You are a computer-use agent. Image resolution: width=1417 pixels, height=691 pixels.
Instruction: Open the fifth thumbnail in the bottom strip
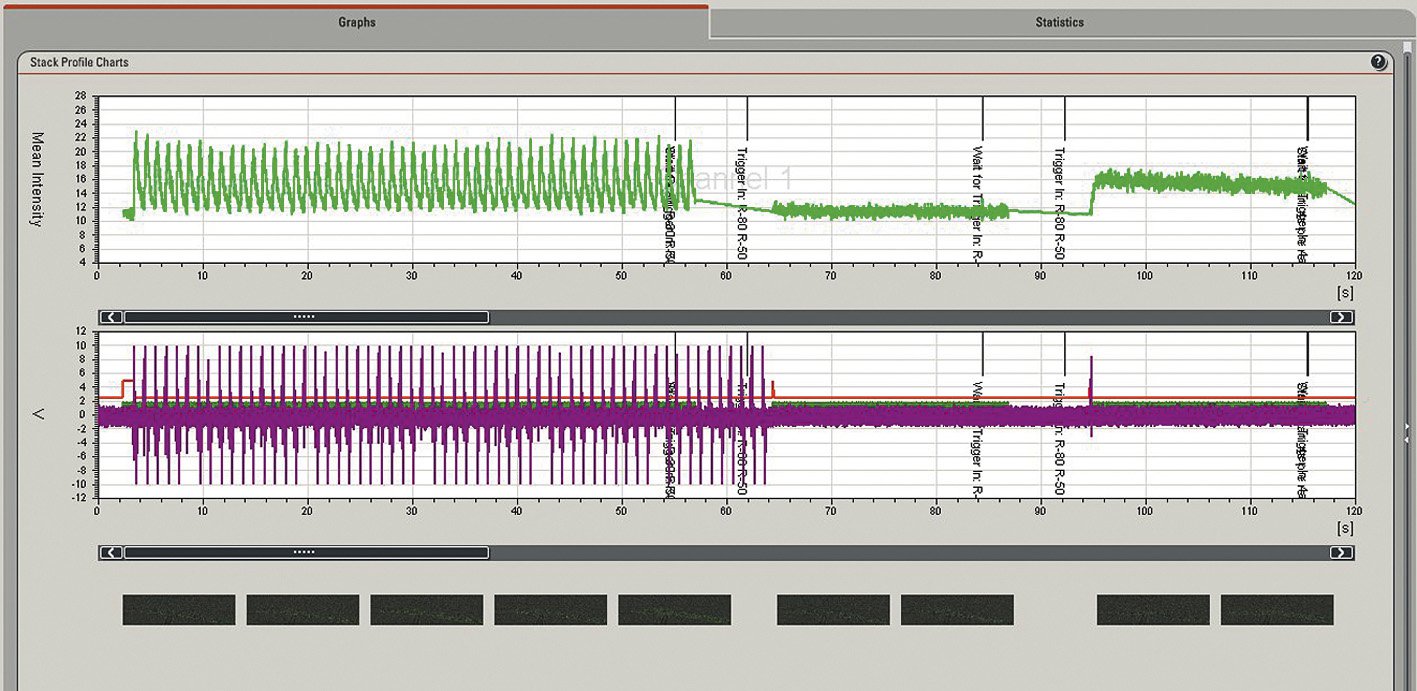pyautogui.click(x=674, y=610)
